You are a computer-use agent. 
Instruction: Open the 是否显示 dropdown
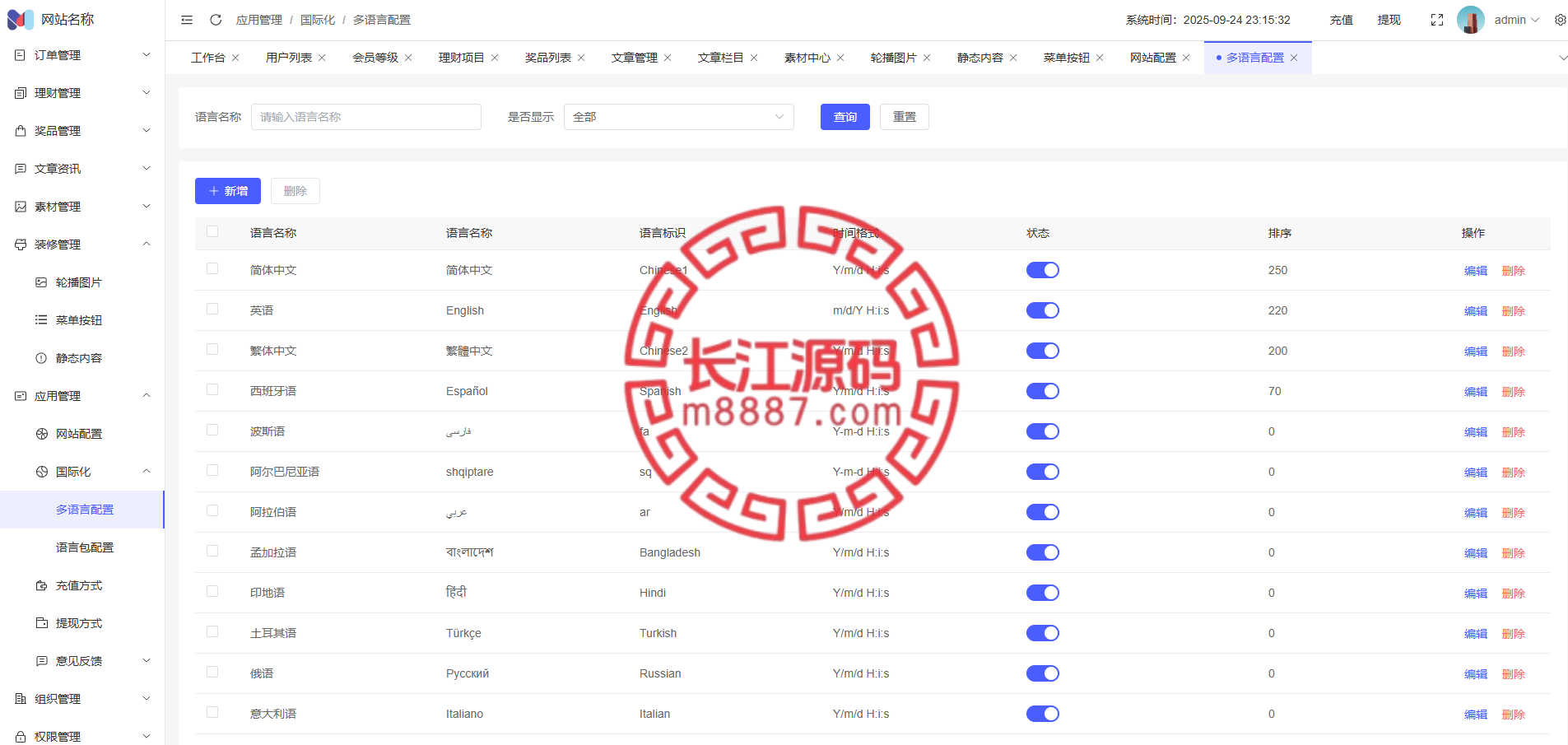pyautogui.click(x=679, y=117)
